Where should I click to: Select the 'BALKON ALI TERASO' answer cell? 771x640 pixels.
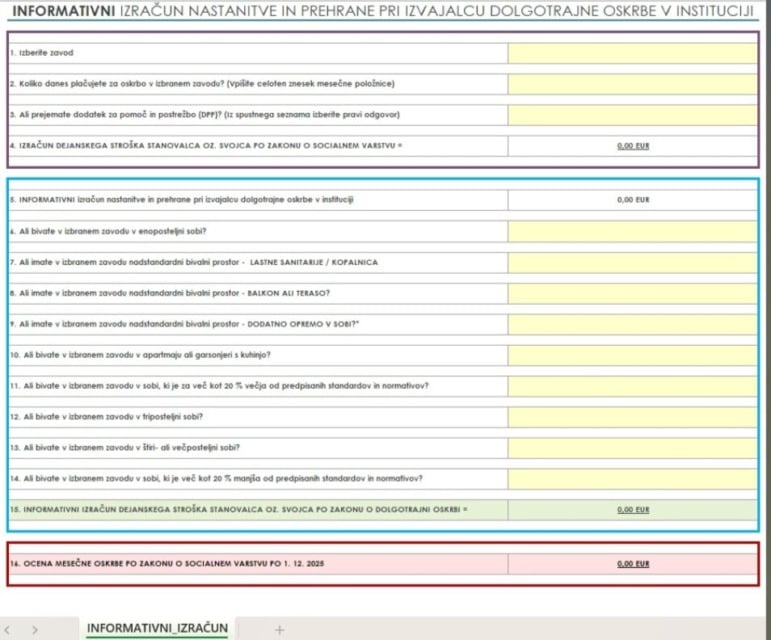pyautogui.click(x=632, y=293)
